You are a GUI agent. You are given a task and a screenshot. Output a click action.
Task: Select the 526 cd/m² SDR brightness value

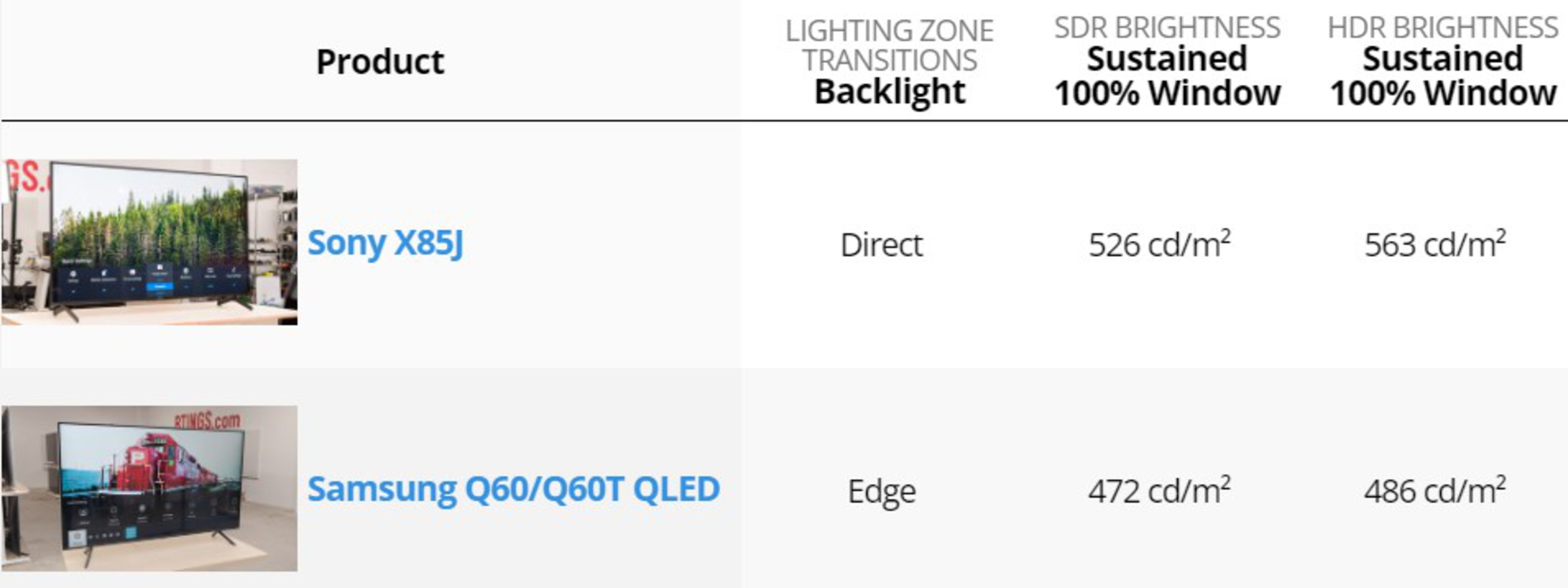coord(1159,244)
